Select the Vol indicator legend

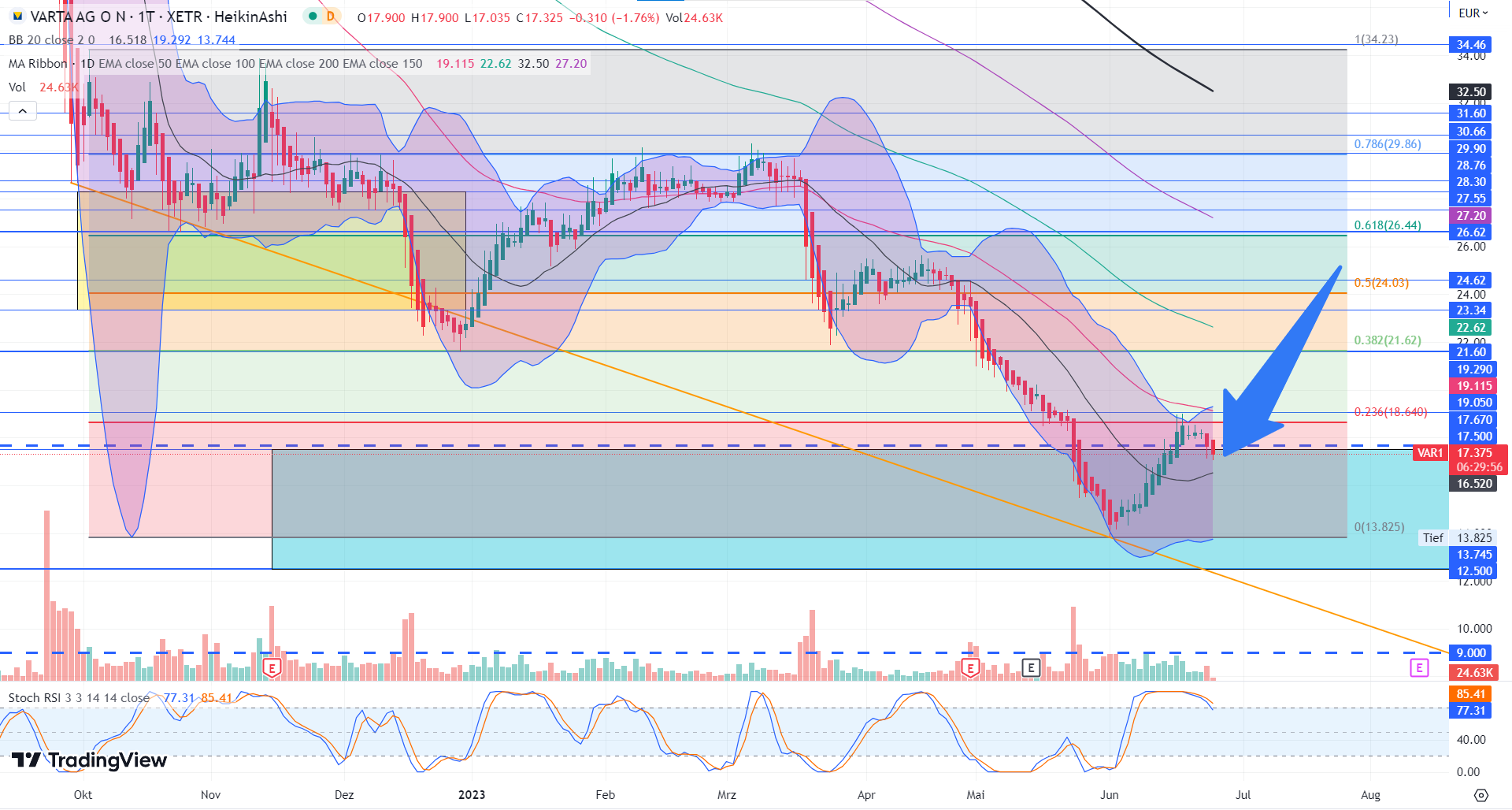pos(17,87)
